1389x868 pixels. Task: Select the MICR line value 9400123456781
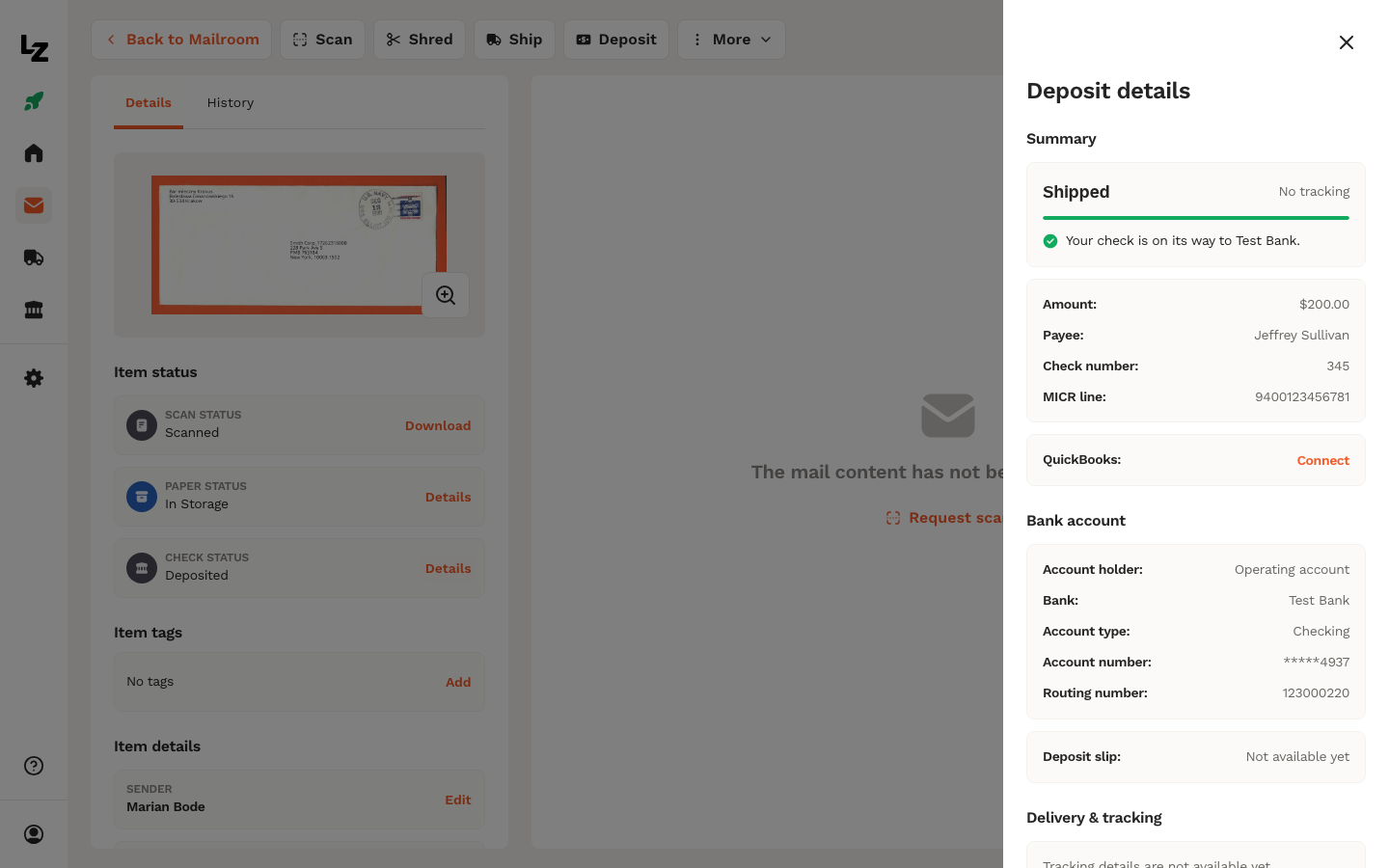tap(1302, 396)
